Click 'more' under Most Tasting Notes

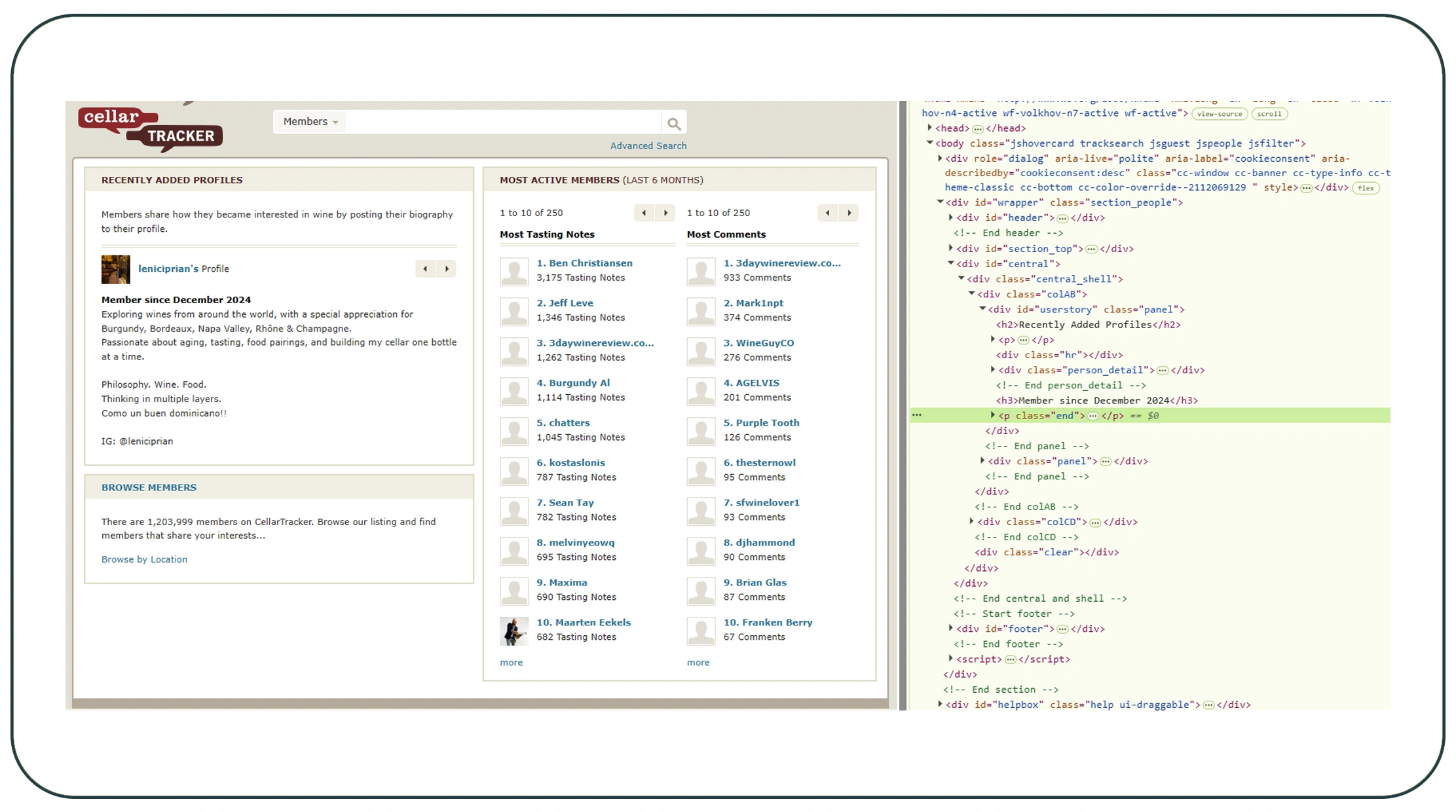tap(512, 663)
